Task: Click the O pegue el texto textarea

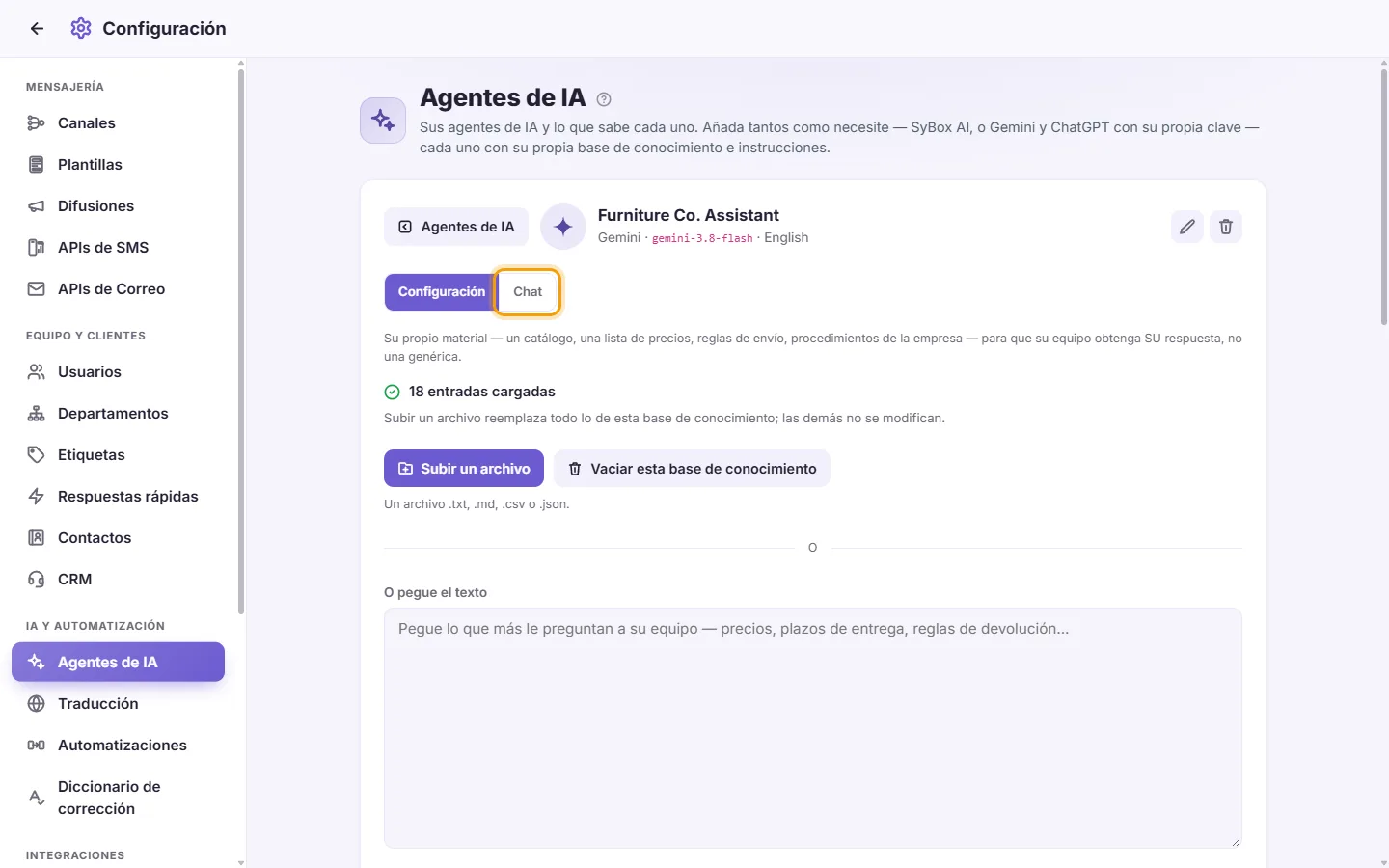Action: pos(812,728)
